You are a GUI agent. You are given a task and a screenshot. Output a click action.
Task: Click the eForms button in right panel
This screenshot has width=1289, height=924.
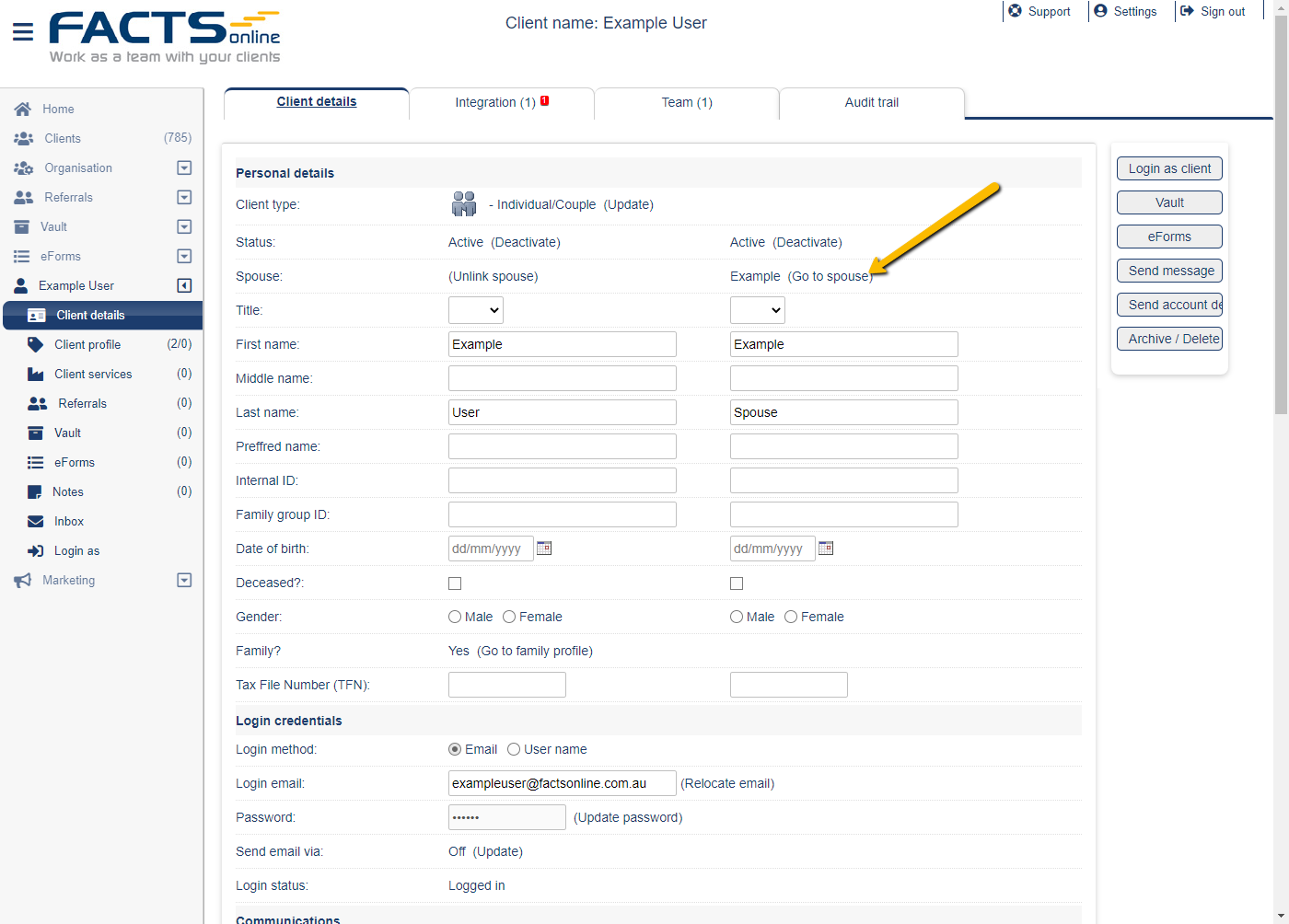point(1169,237)
